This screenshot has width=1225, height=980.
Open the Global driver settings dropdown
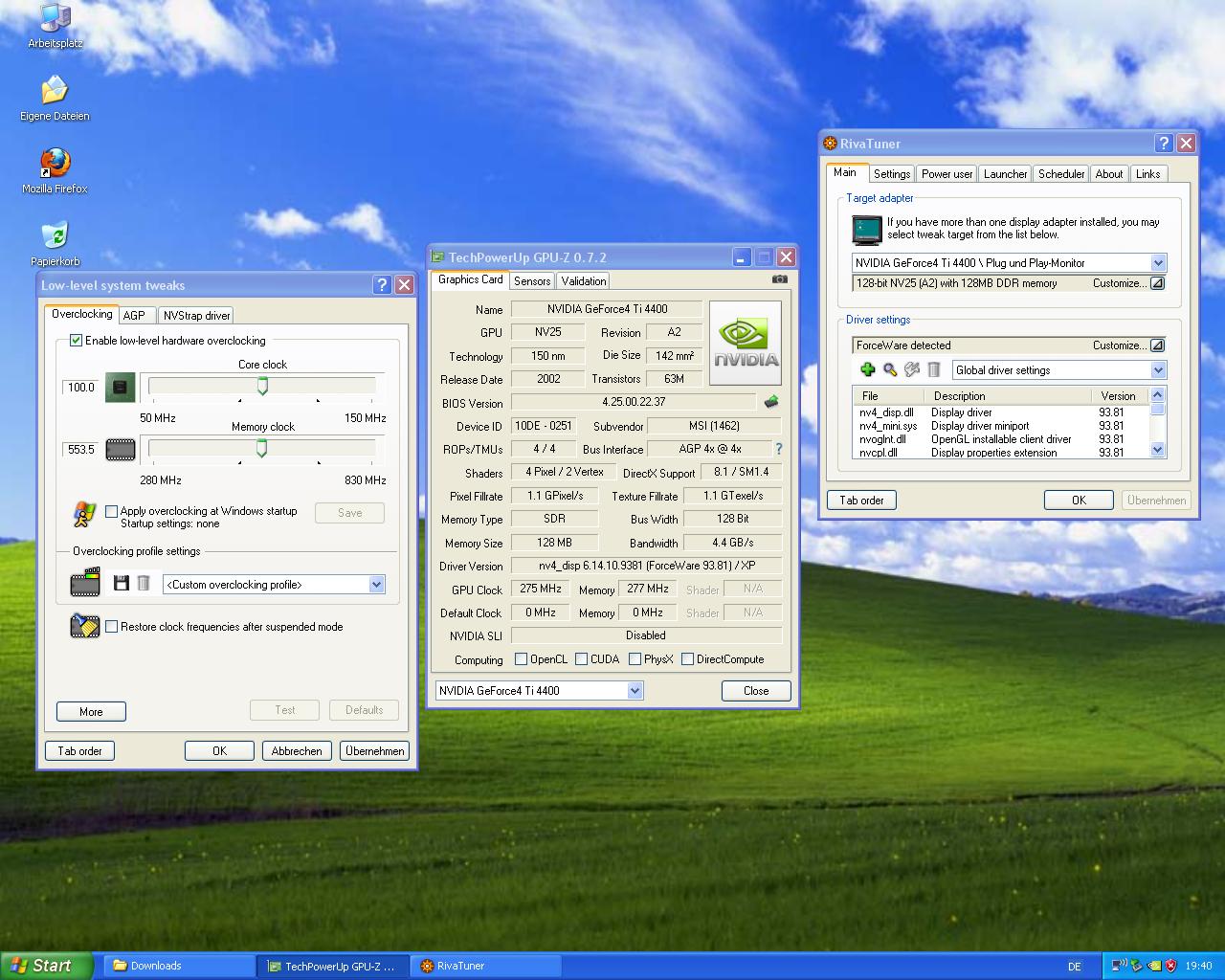[x=1158, y=370]
